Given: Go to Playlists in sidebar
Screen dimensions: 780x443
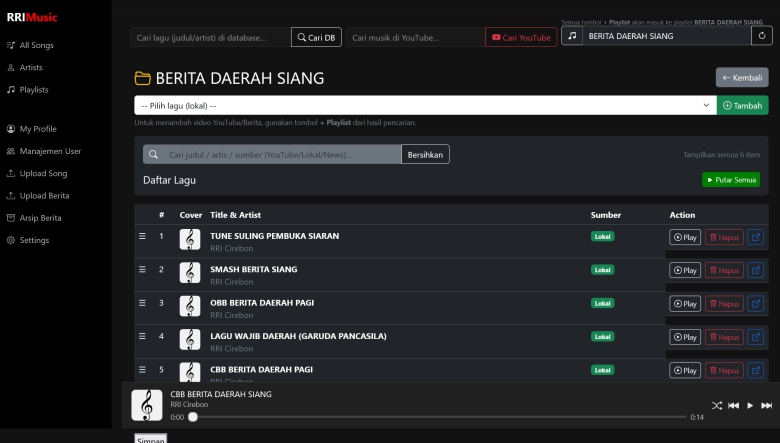Looking at the screenshot, I should 34,90.
